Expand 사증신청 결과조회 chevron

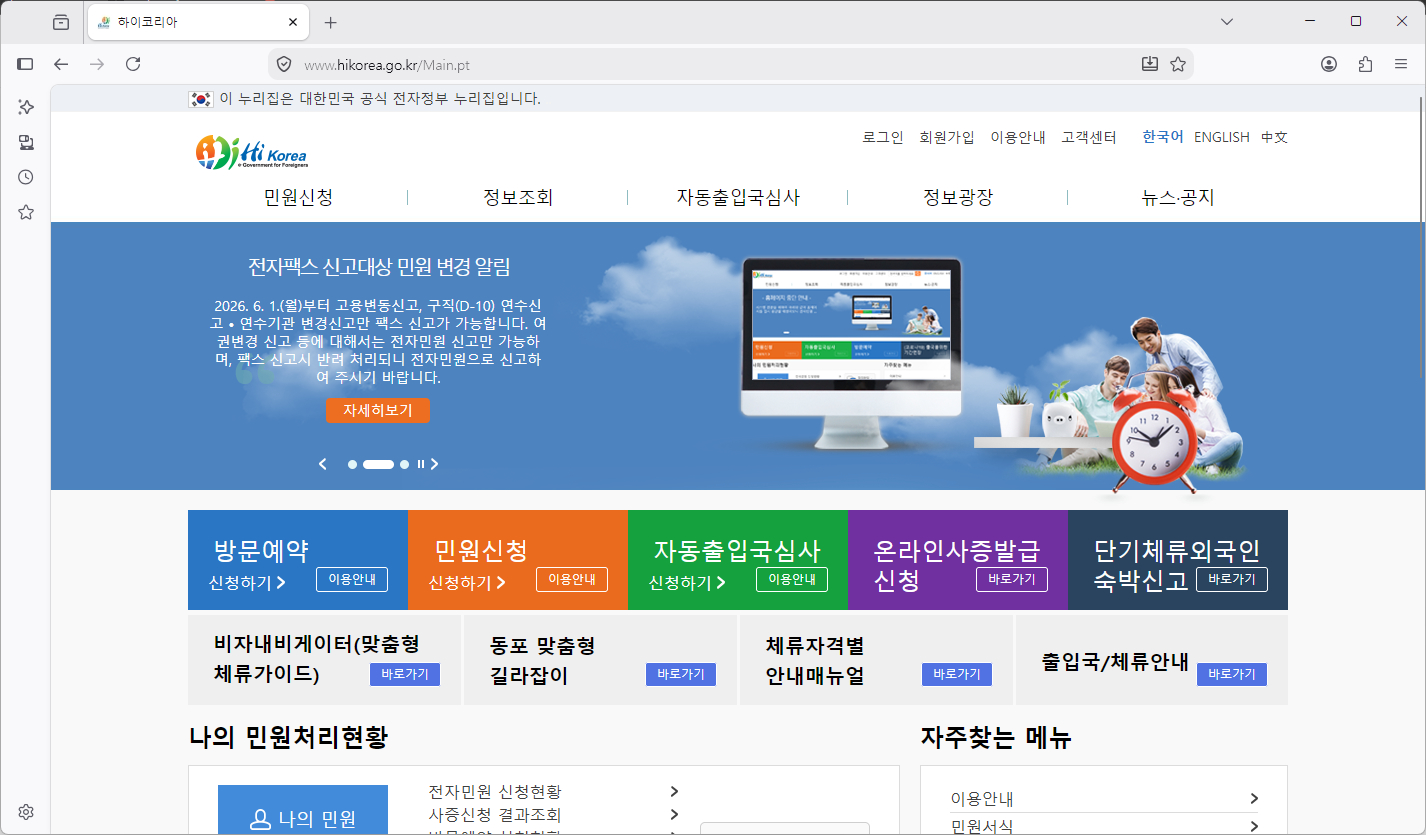[675, 814]
